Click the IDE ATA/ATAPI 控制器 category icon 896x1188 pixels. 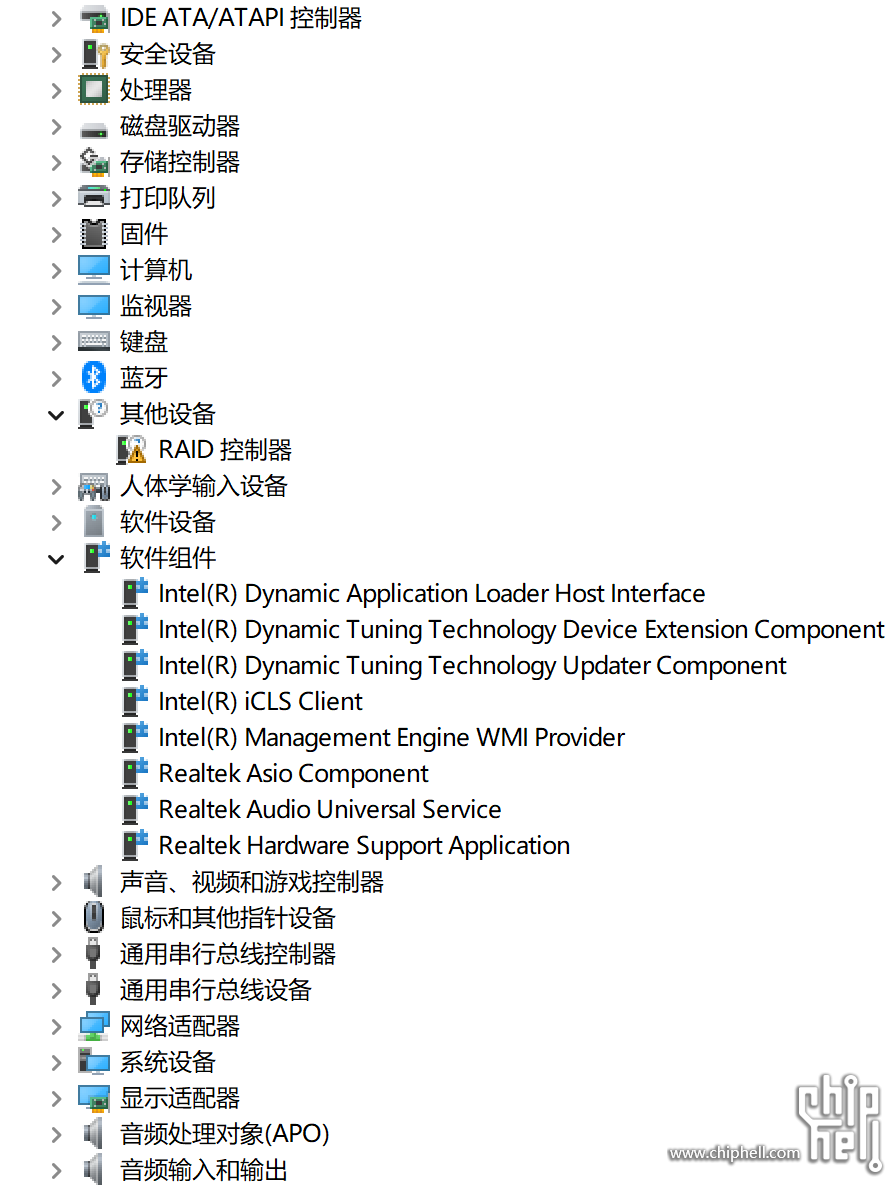point(94,18)
